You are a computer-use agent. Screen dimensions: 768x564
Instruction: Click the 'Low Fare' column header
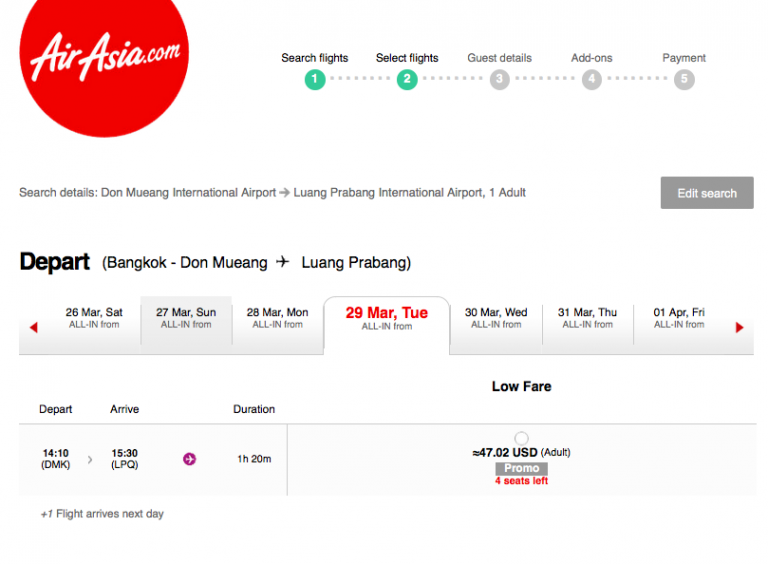522,386
